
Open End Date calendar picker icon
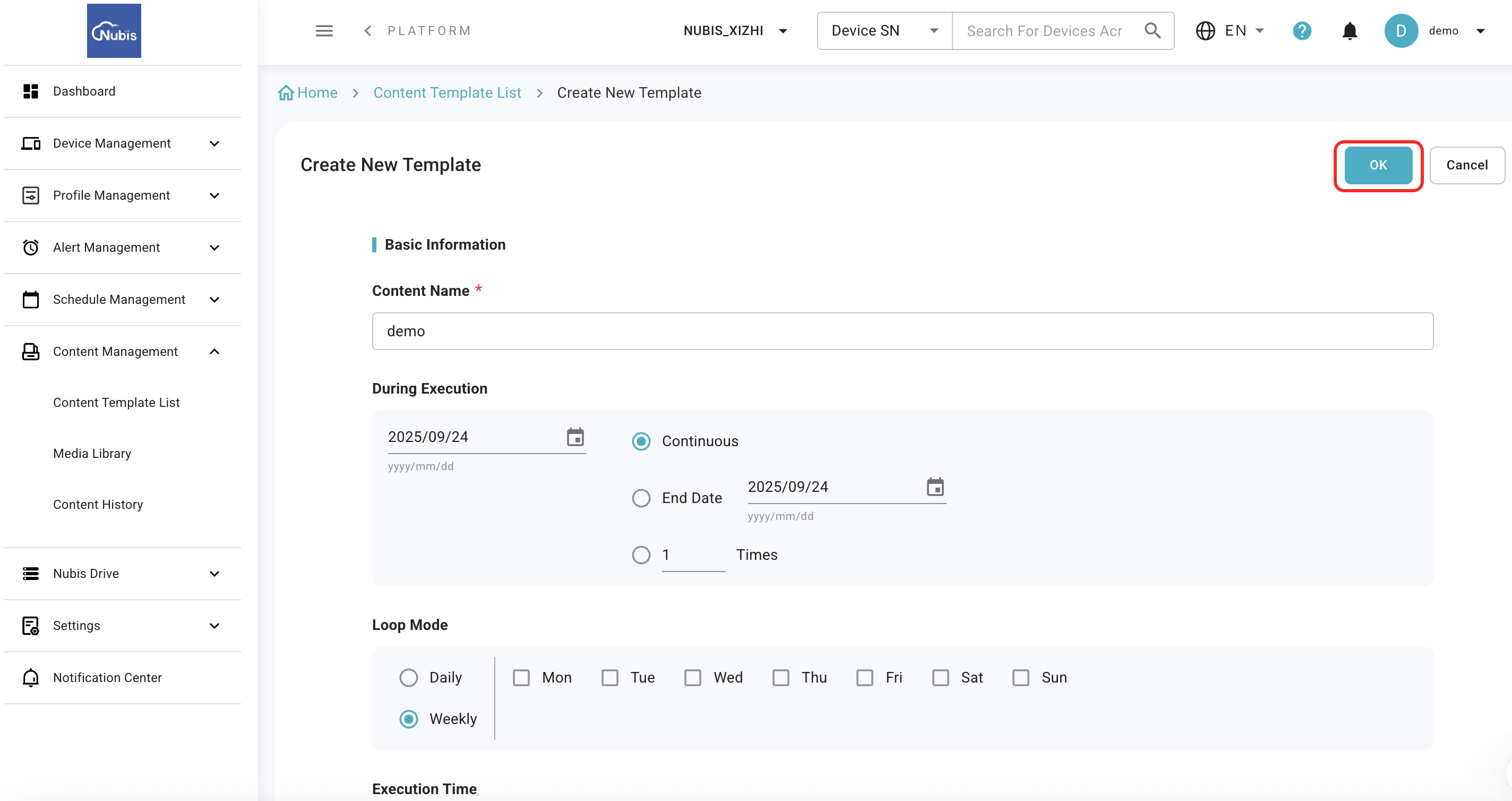[935, 487]
